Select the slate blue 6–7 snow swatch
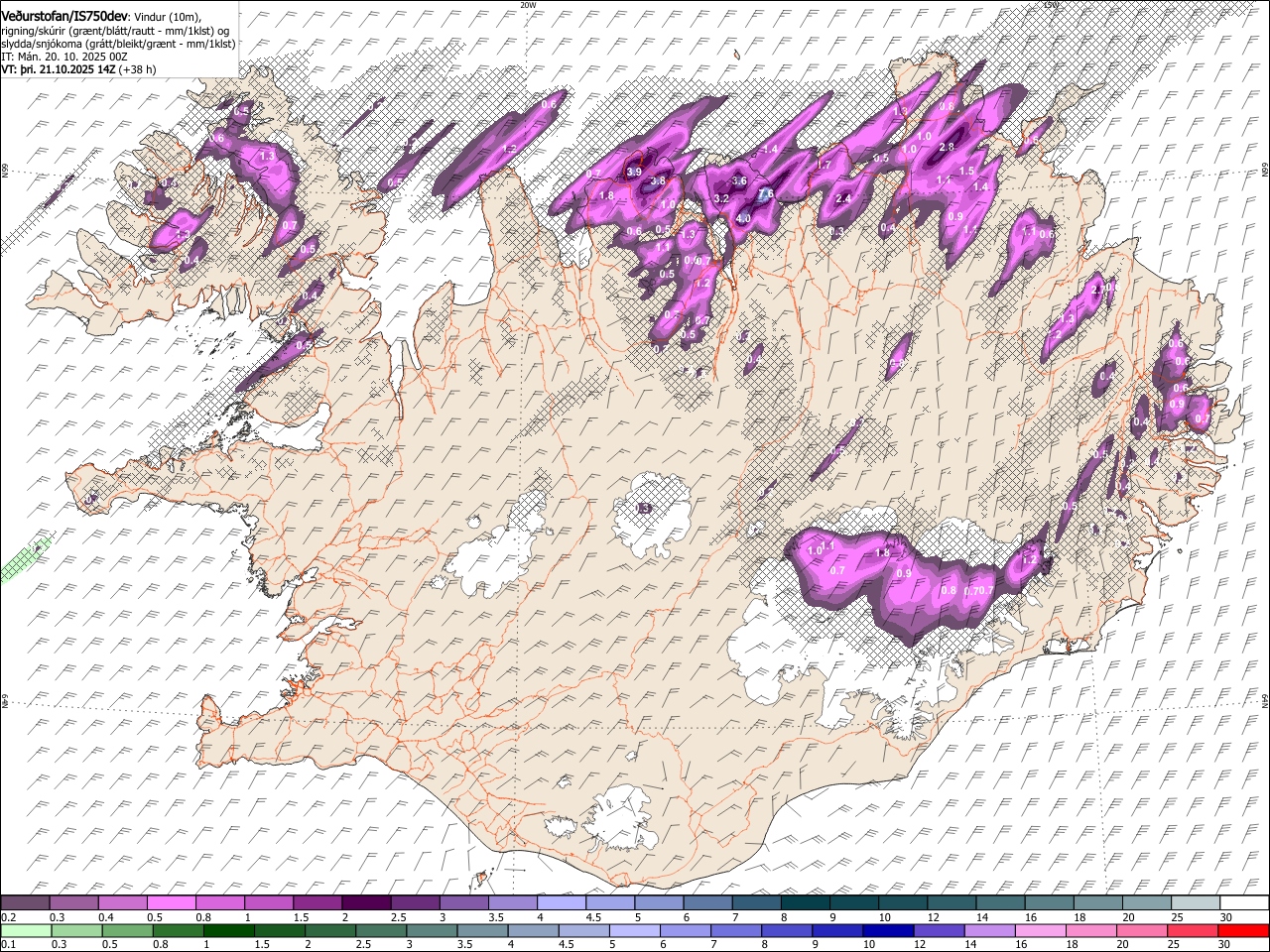Image resolution: width=1270 pixels, height=952 pixels. tap(707, 902)
